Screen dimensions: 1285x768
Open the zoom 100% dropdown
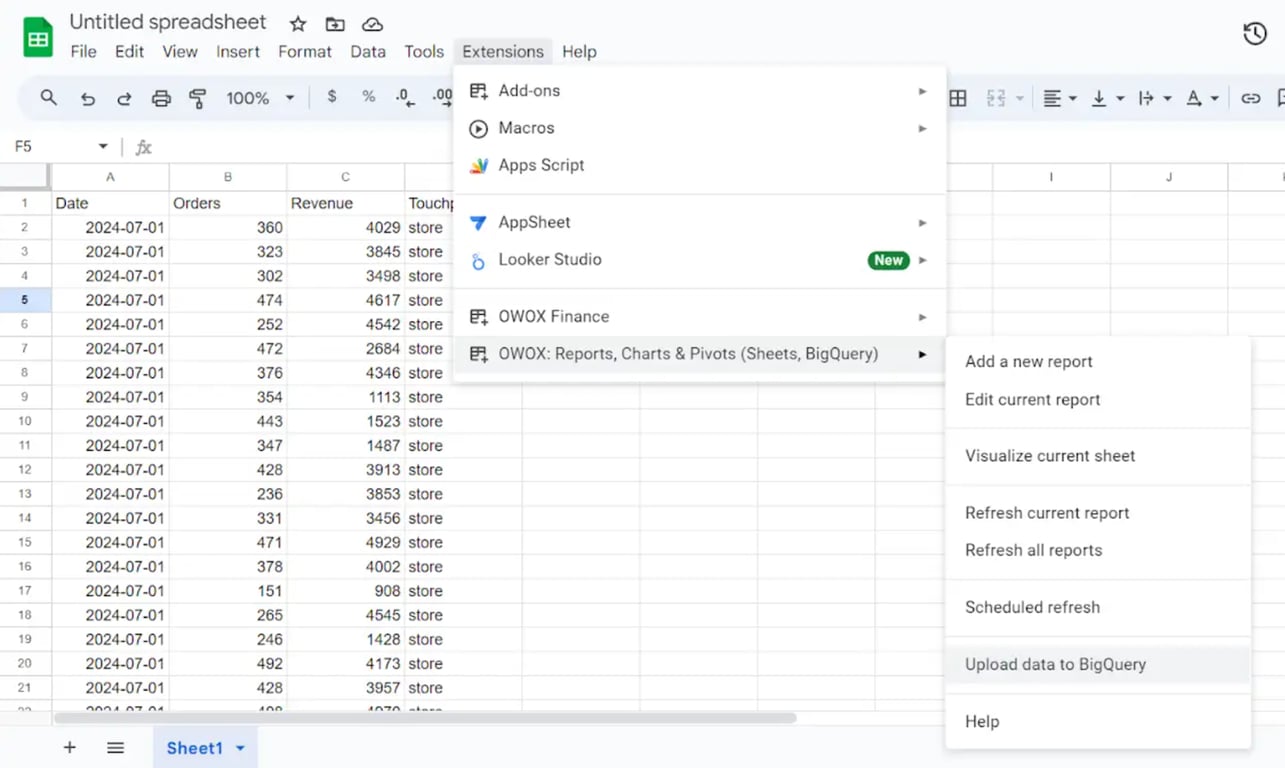point(260,98)
